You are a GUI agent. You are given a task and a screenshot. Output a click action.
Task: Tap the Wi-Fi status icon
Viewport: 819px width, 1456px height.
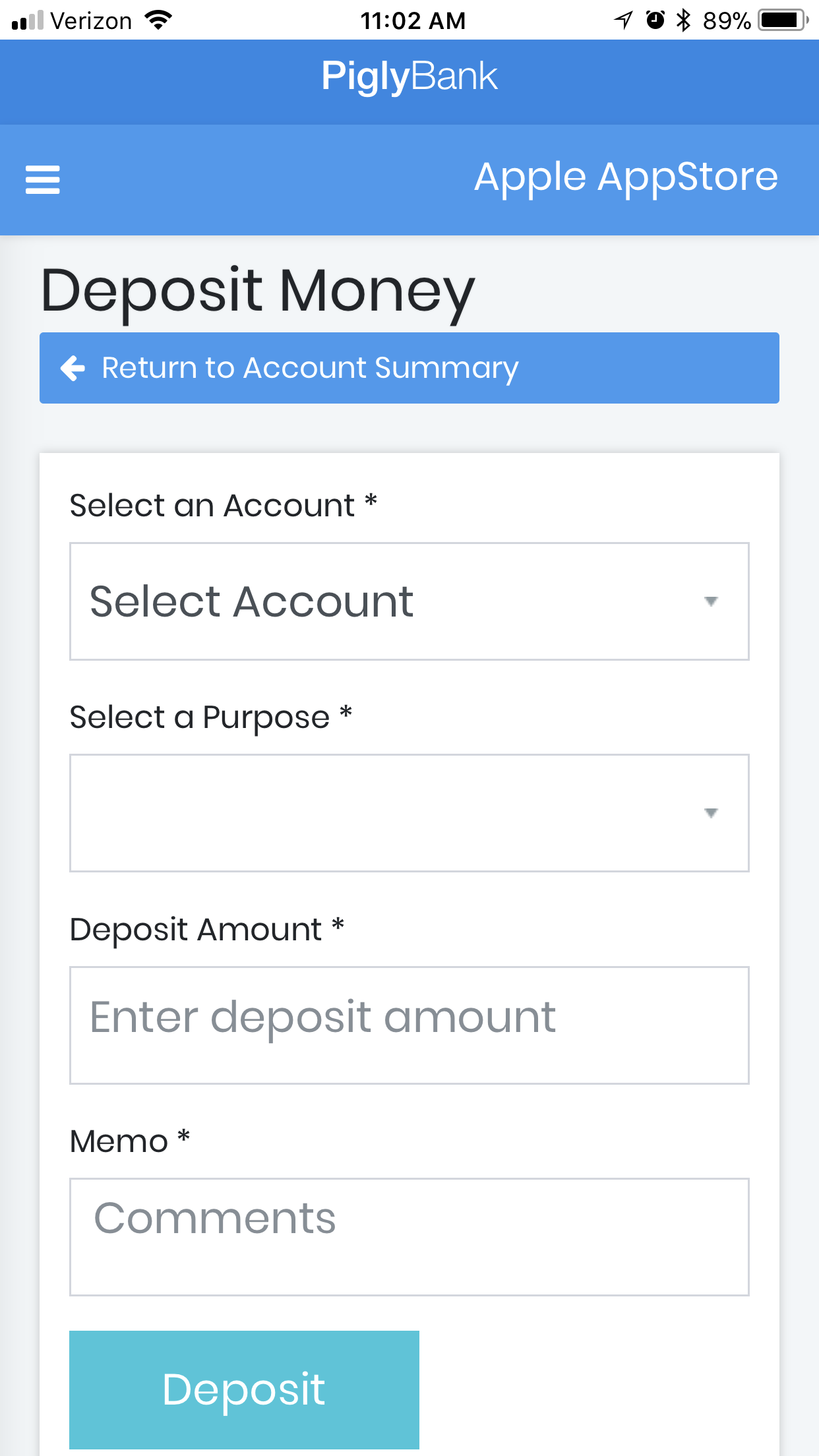point(158,20)
